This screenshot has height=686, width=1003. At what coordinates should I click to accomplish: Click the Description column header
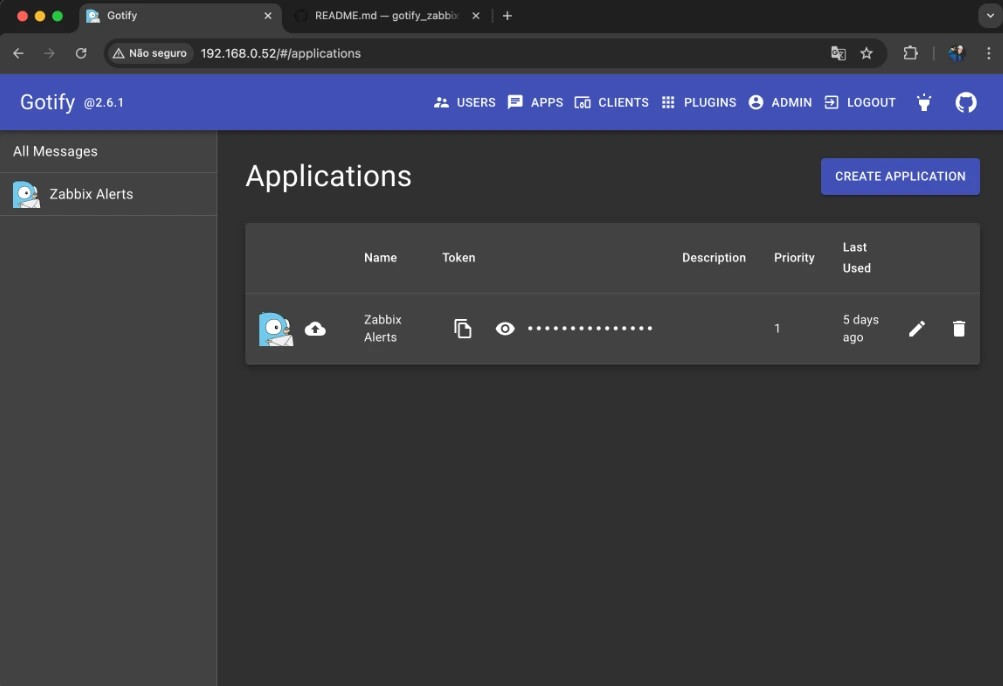(714, 258)
